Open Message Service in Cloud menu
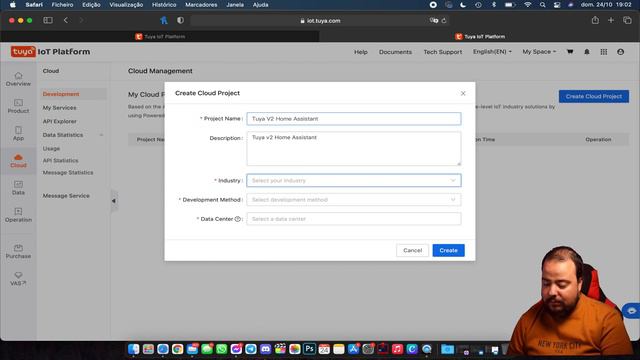 coord(66,196)
